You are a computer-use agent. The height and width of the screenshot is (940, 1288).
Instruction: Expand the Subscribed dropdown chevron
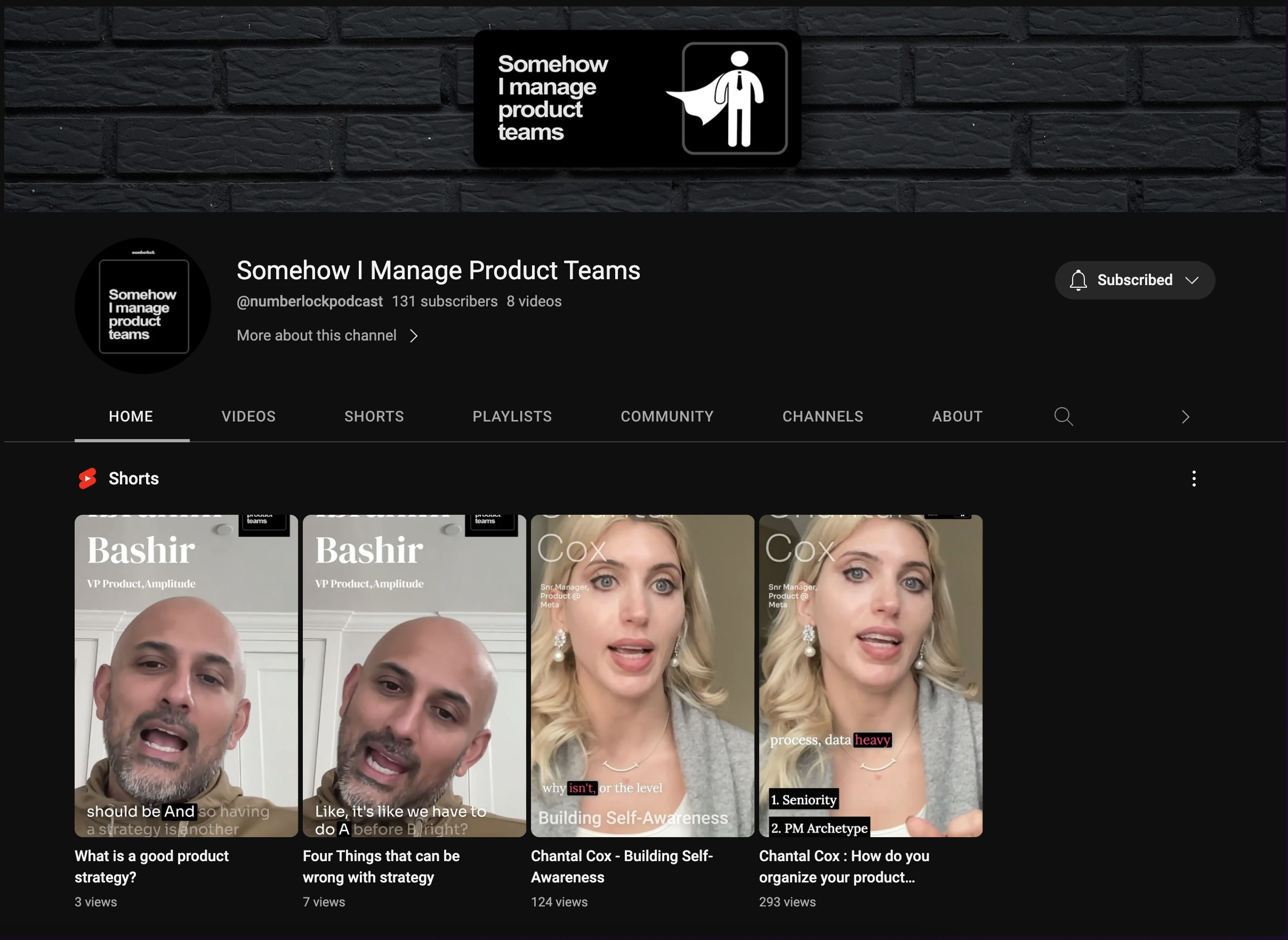(x=1192, y=280)
